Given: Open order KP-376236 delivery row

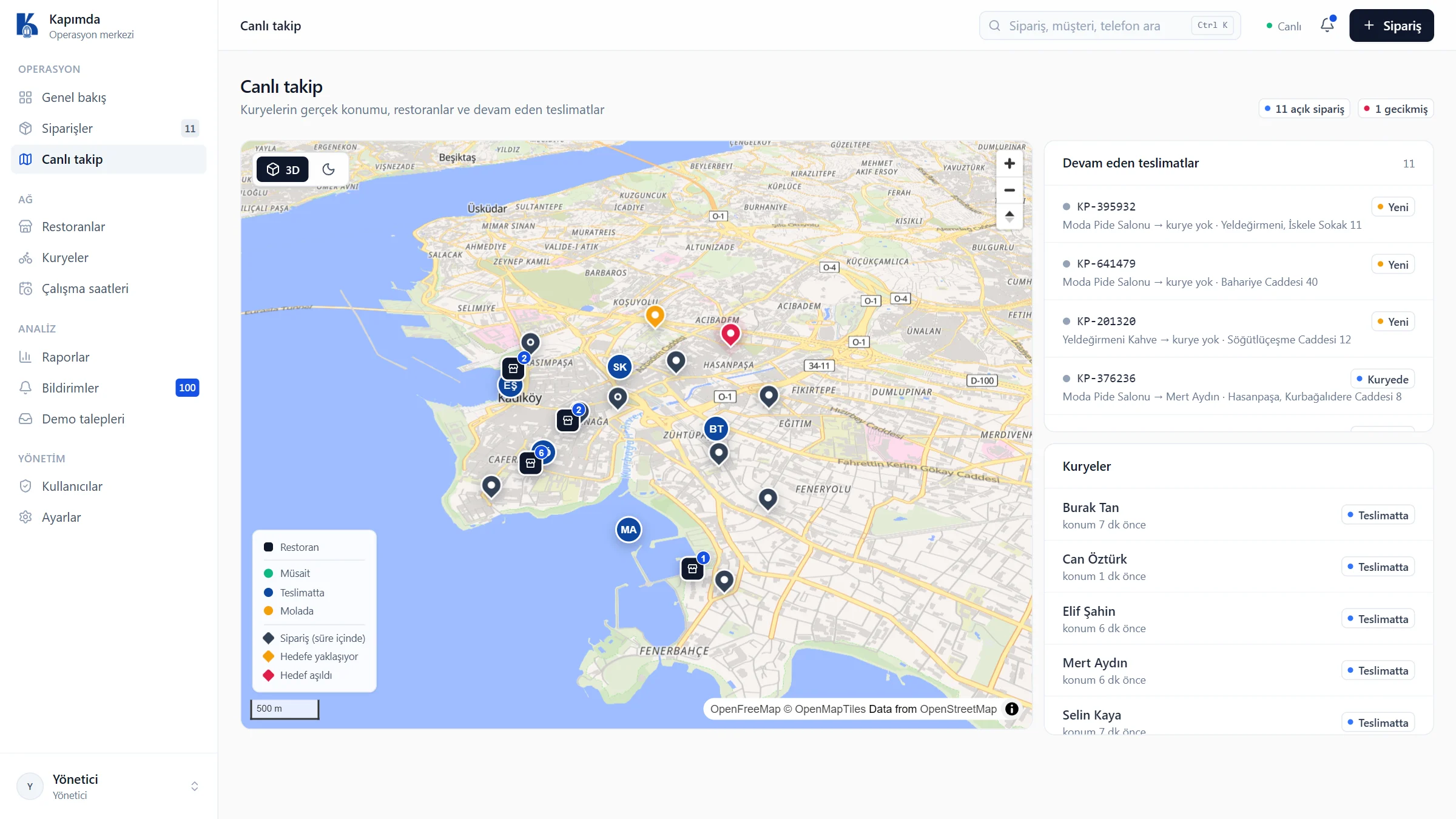Looking at the screenshot, I should point(1239,387).
